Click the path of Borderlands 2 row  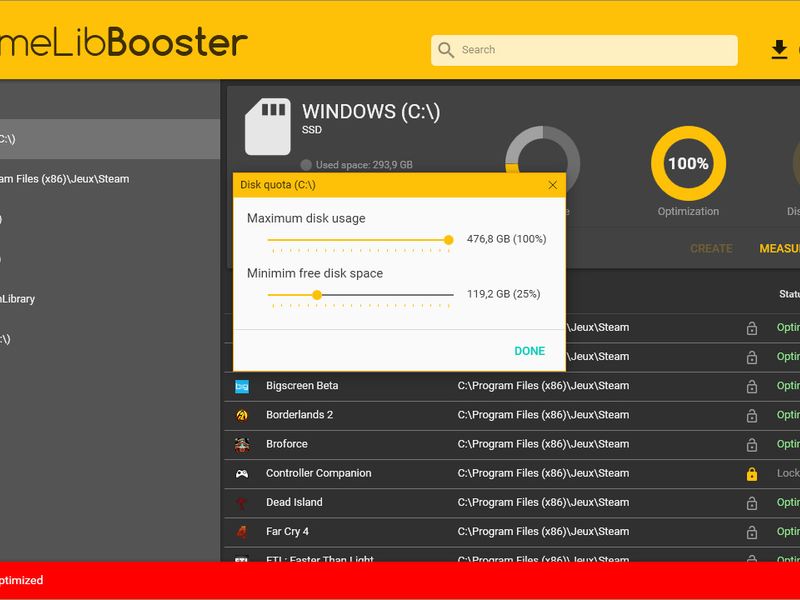pos(543,415)
